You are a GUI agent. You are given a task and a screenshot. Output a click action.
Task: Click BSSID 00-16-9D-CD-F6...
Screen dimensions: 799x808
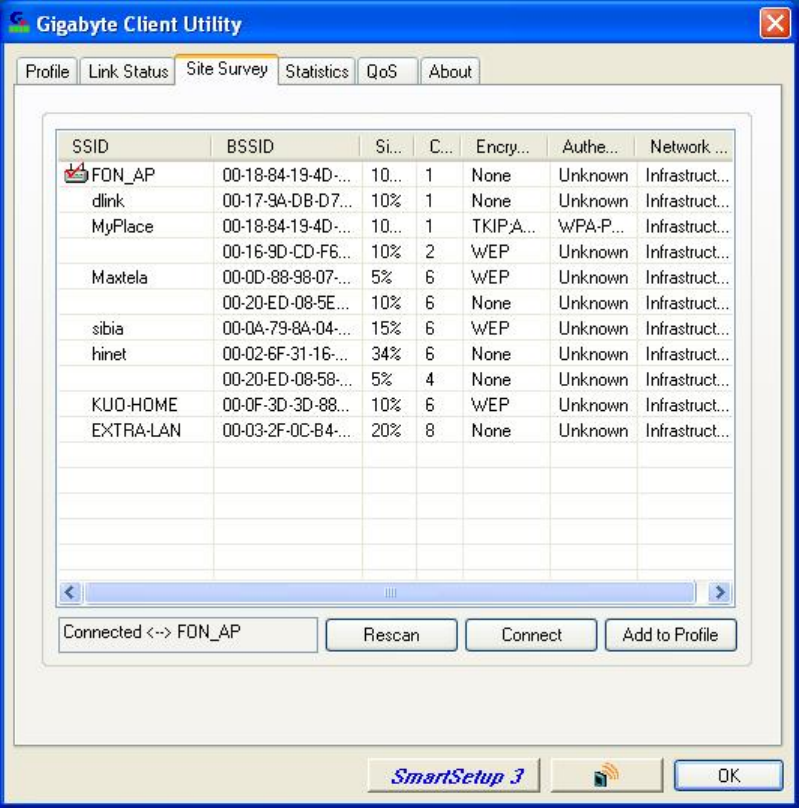tap(286, 251)
